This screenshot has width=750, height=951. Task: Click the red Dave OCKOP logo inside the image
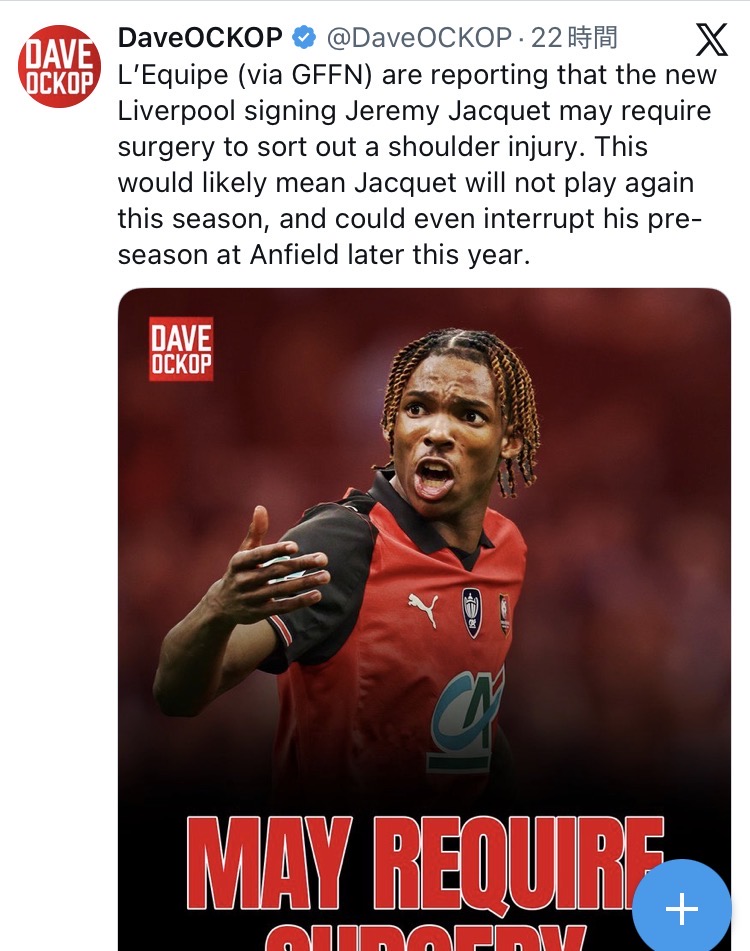pyautogui.click(x=181, y=349)
